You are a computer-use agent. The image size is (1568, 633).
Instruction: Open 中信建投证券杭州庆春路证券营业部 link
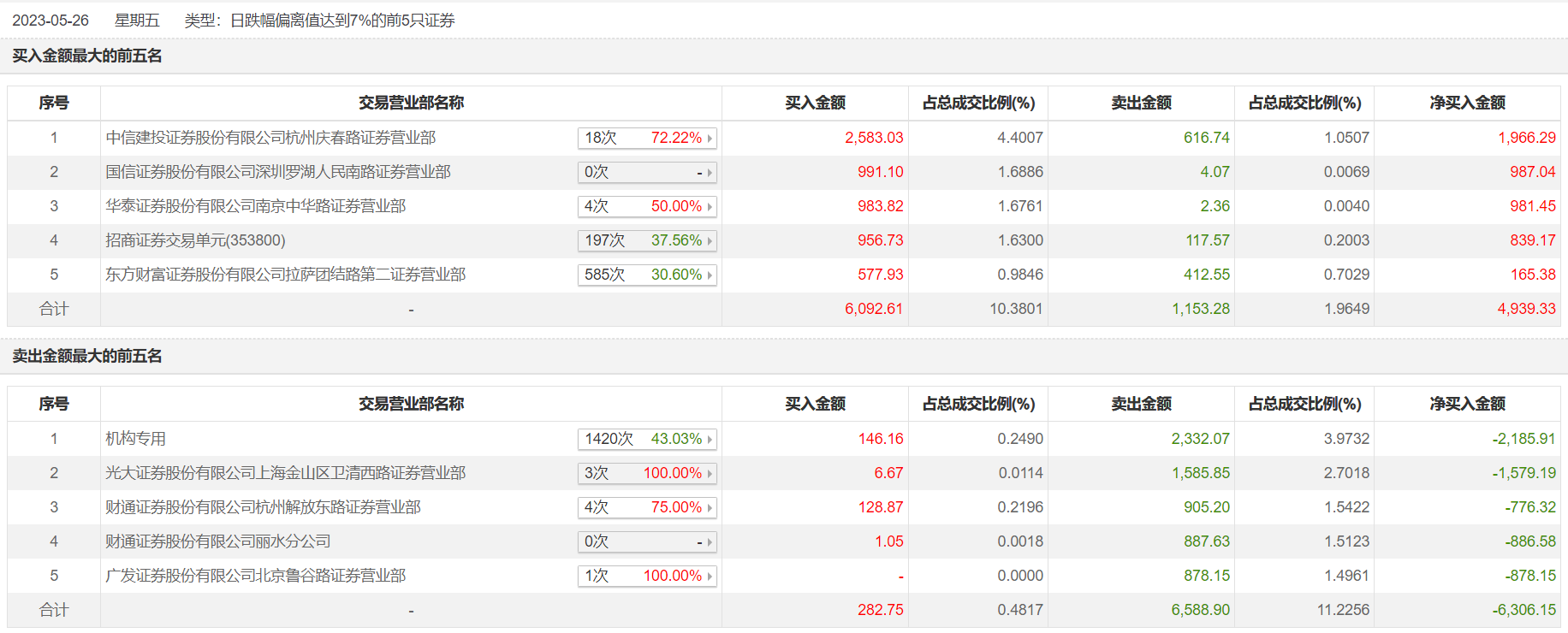(270, 138)
